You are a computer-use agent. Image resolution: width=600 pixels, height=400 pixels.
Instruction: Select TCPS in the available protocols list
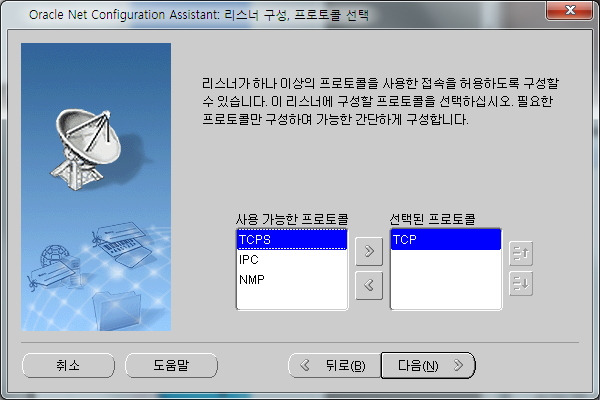[292, 240]
